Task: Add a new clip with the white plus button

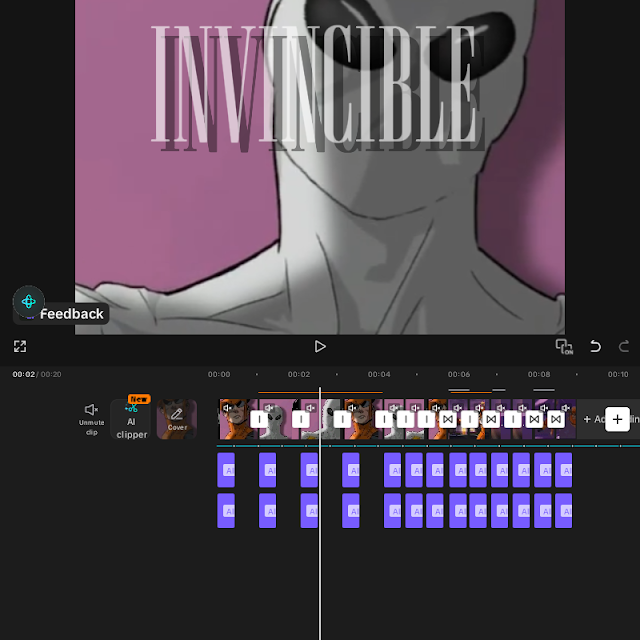Action: (x=617, y=419)
